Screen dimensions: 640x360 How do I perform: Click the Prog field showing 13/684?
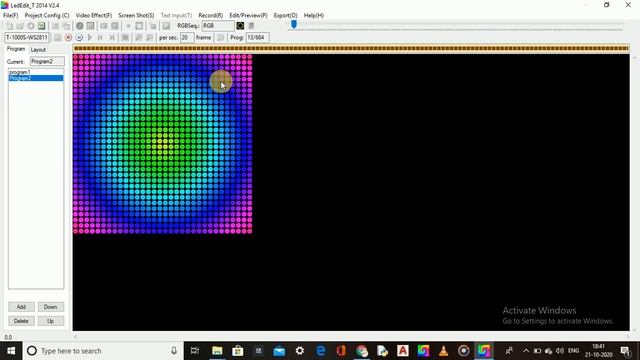257,38
